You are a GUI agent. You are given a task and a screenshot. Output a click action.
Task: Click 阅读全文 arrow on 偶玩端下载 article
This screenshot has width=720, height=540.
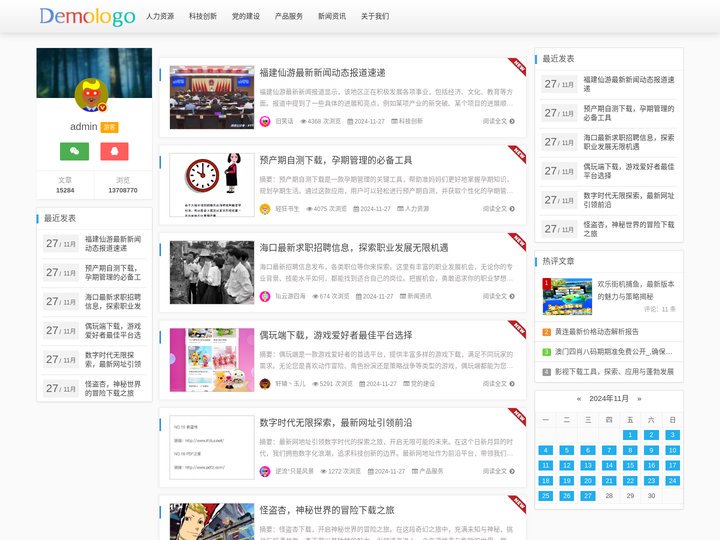498,384
